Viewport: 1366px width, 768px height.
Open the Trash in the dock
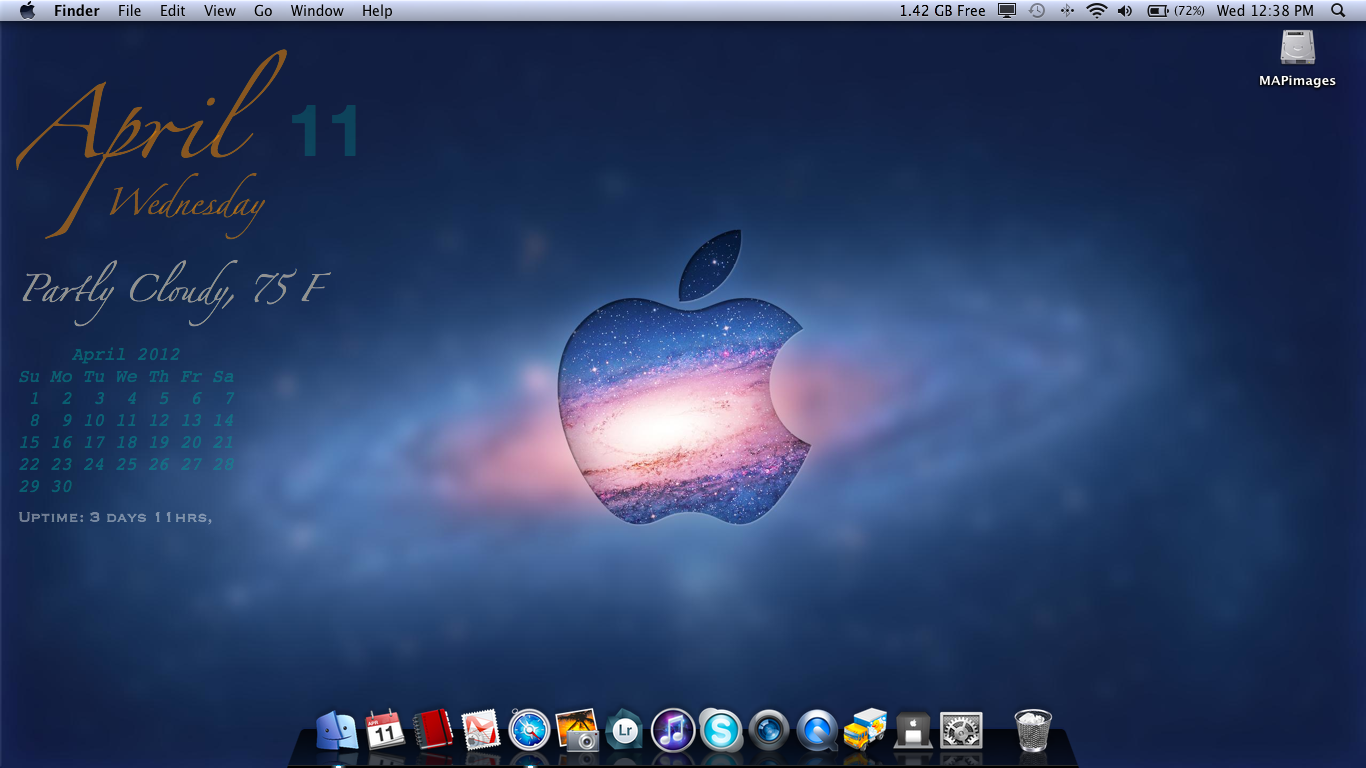[1033, 730]
